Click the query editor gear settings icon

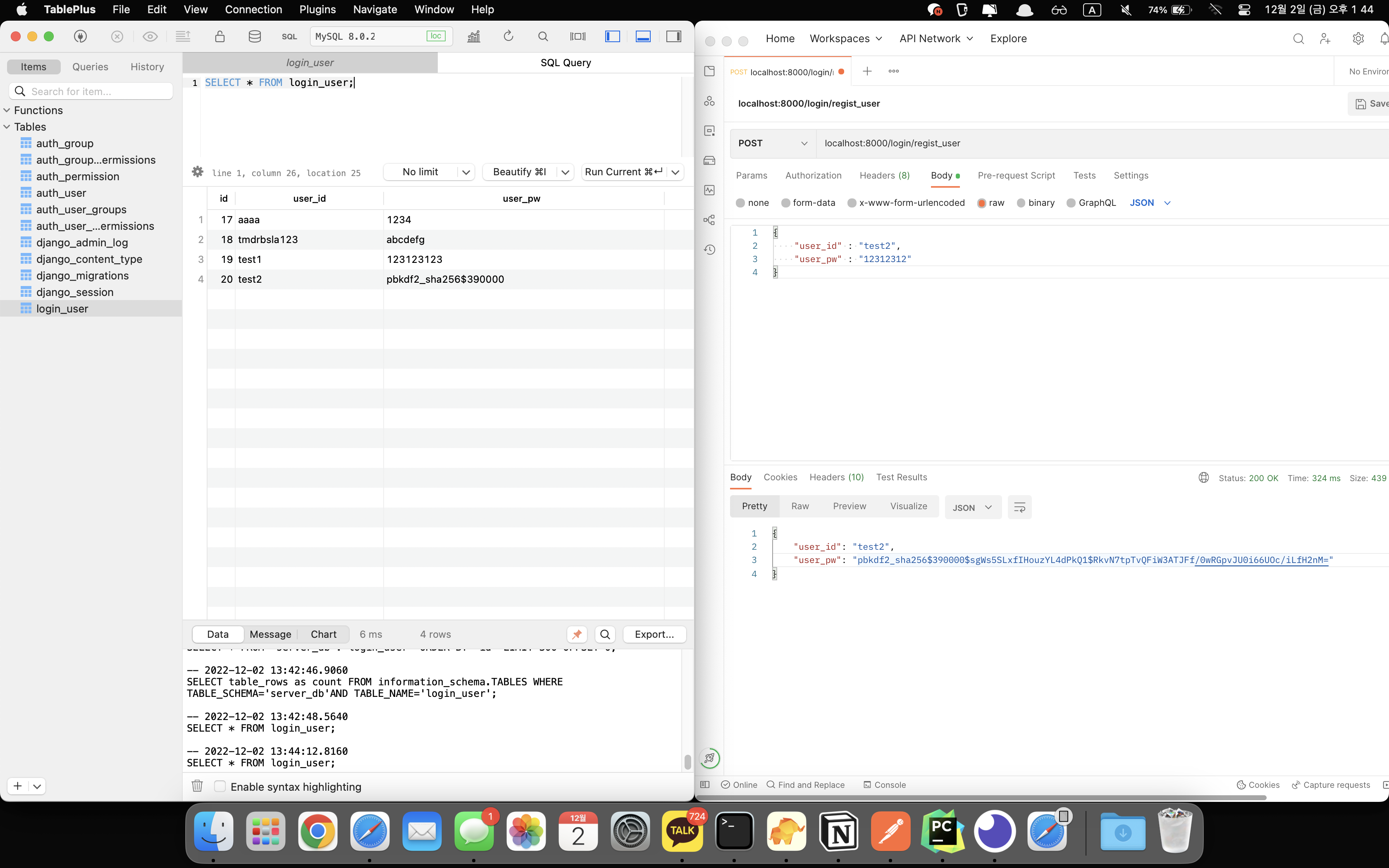pos(198,172)
